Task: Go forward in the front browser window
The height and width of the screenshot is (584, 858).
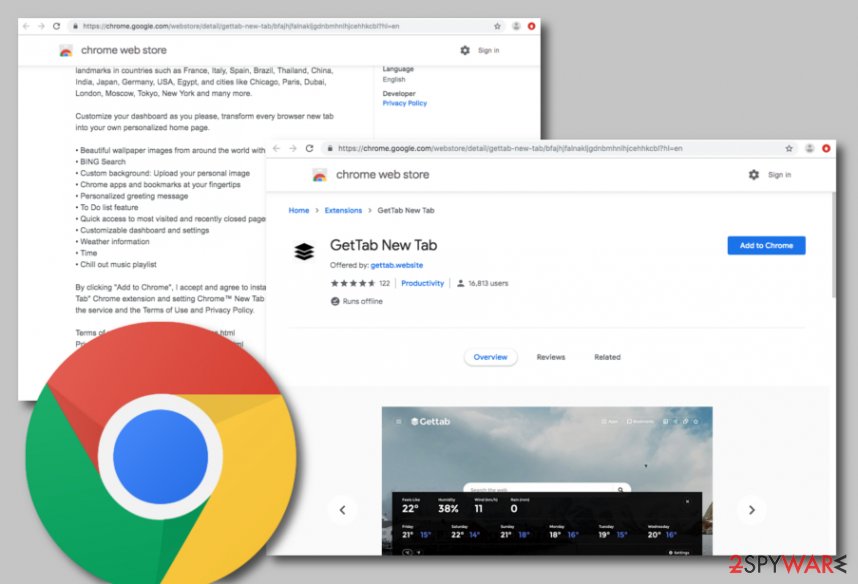Action: (293, 148)
